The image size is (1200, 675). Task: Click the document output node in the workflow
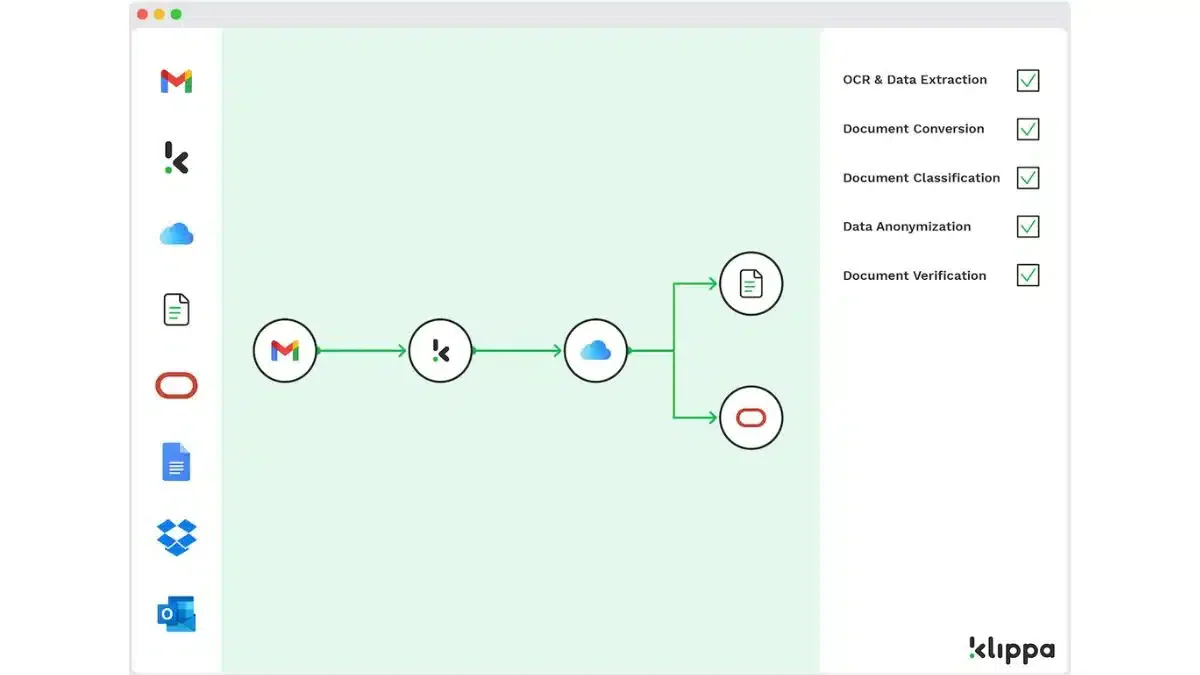(751, 284)
